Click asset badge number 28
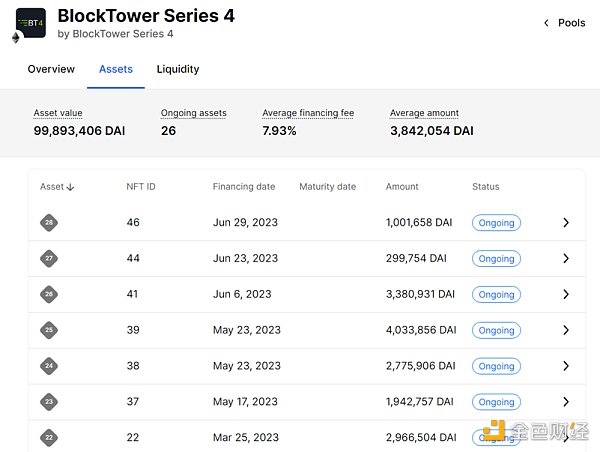The image size is (600, 452). [x=49, y=222]
